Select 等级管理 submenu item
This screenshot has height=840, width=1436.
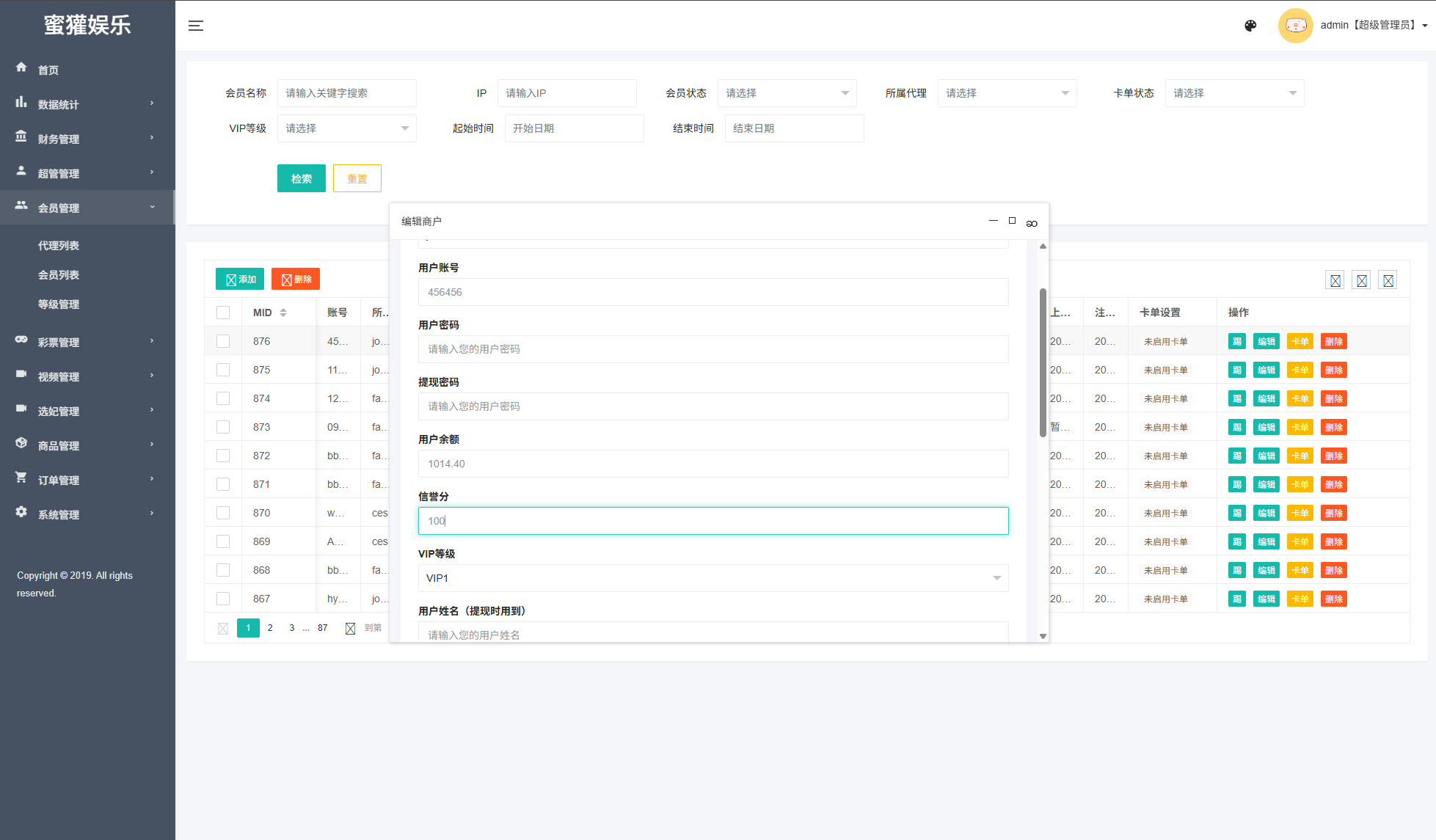[x=59, y=304]
